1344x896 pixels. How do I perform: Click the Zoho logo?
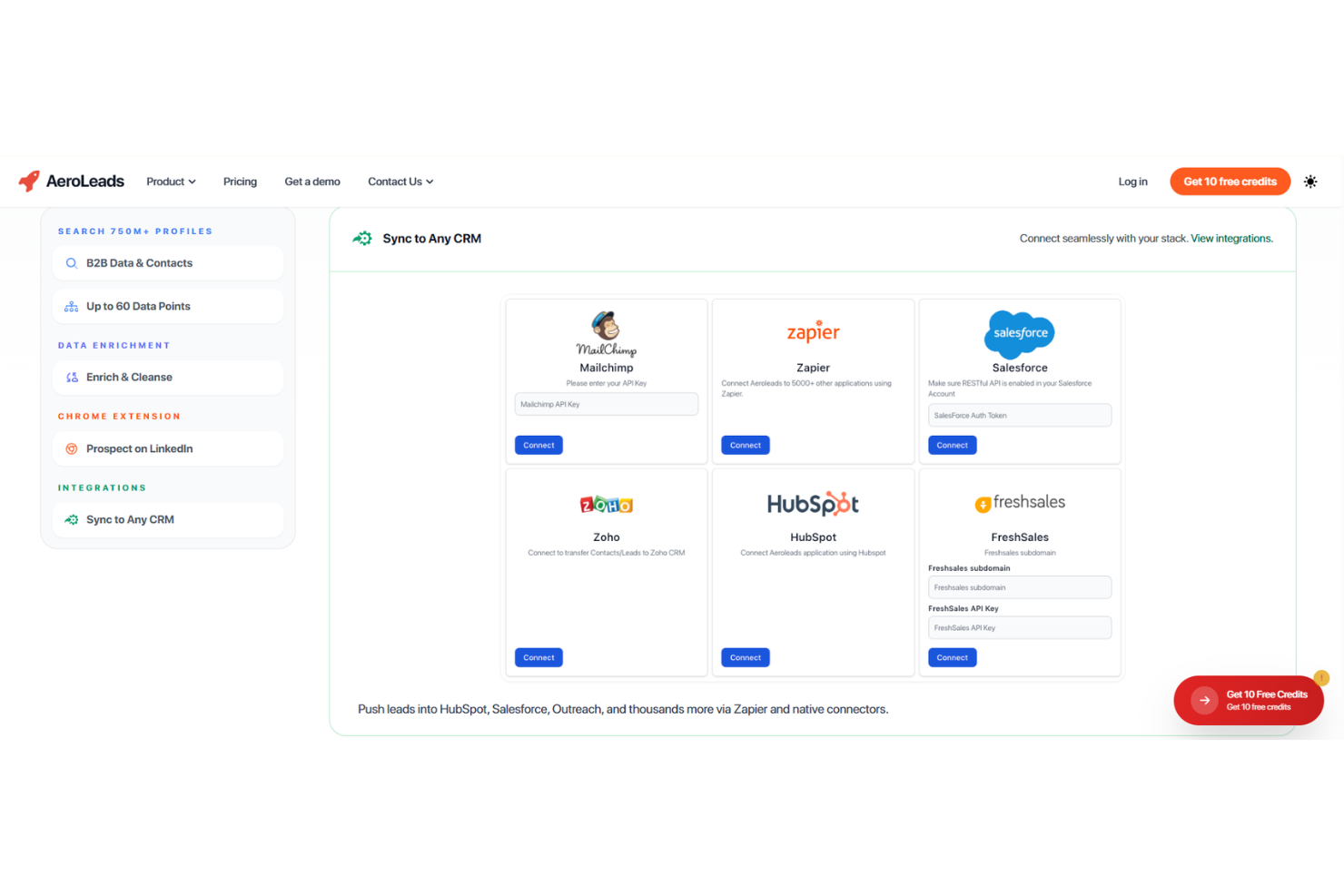click(x=606, y=504)
